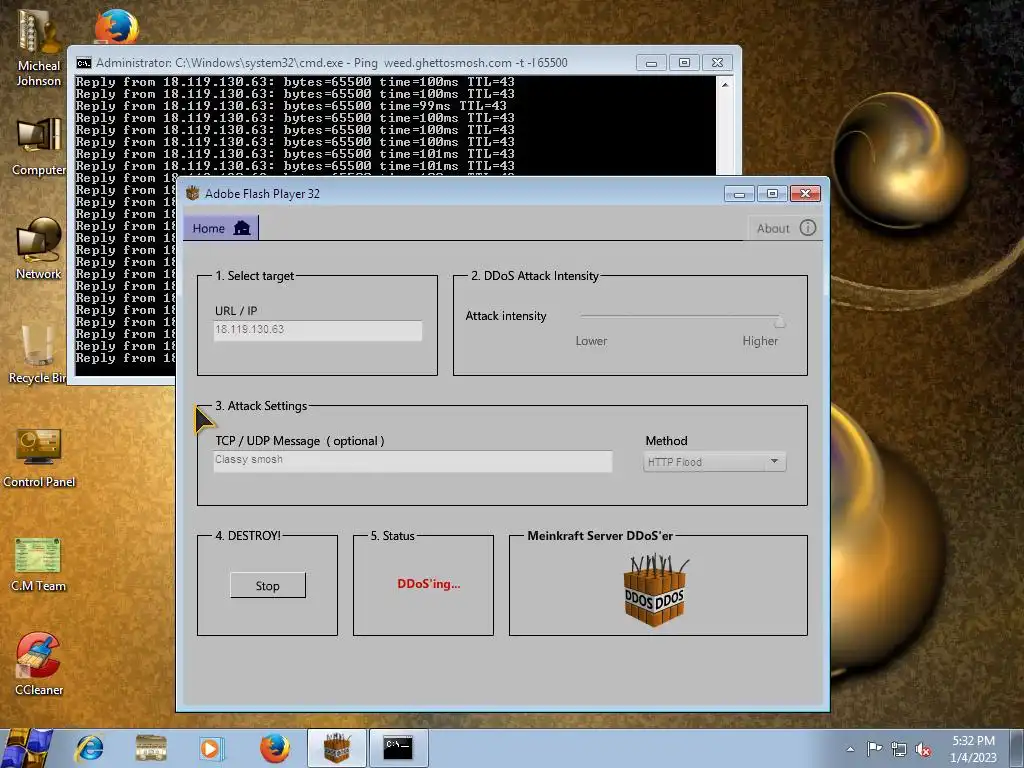Maximize the Adobe Flash Player 32 window
This screenshot has width=1024, height=768.
[772, 194]
